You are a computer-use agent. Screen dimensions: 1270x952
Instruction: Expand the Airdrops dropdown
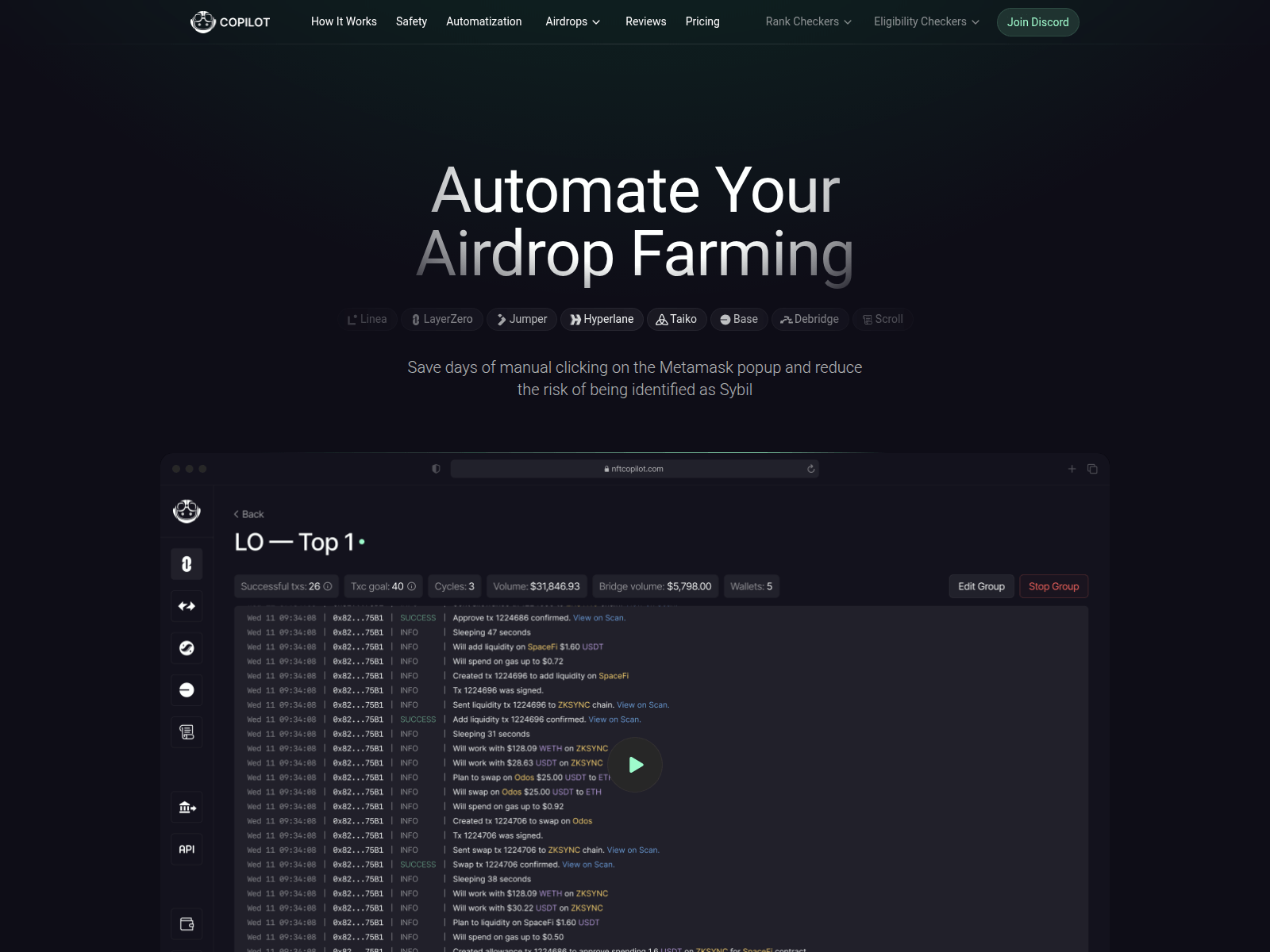click(x=573, y=21)
